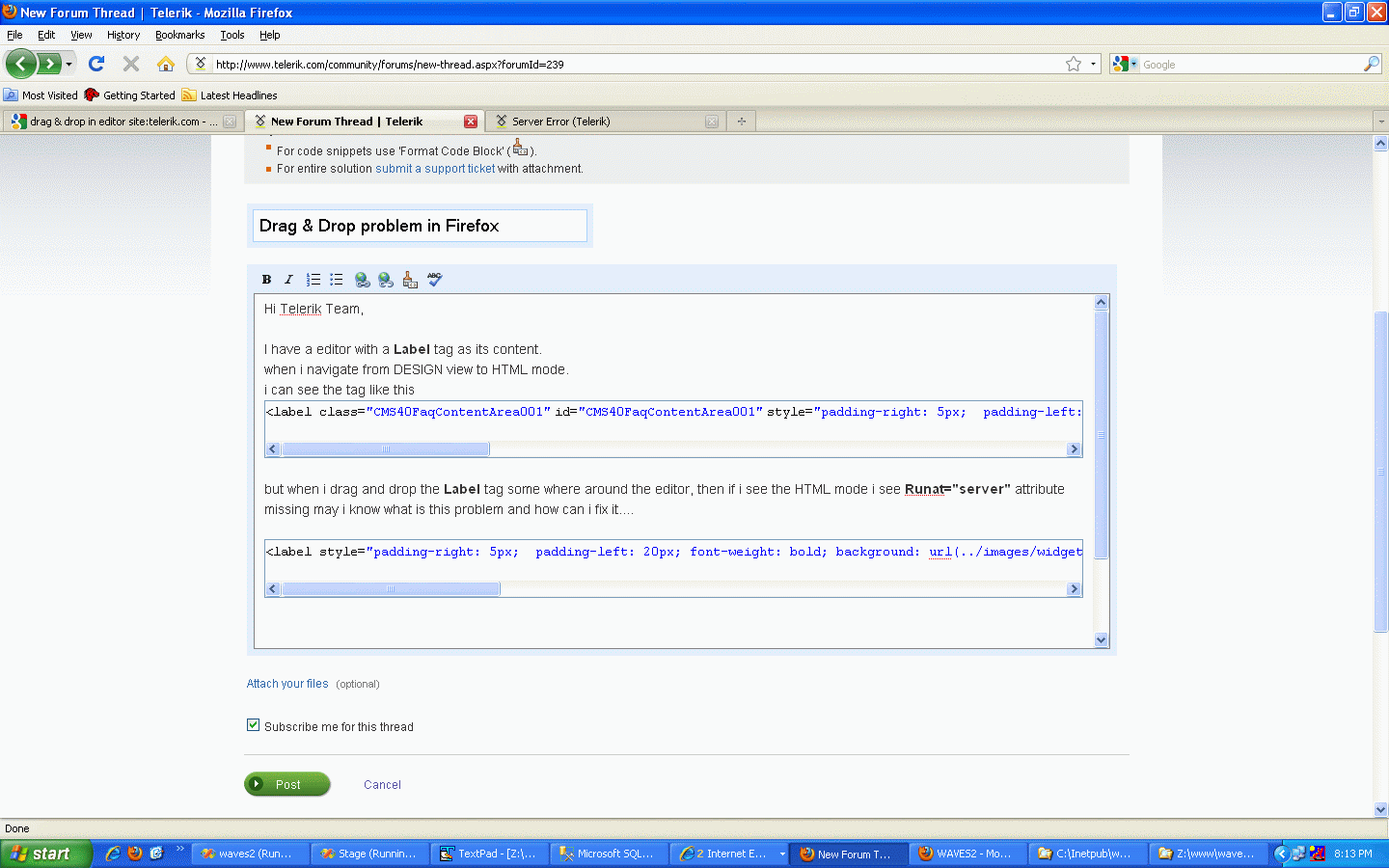
Task: Remove hyperlink with the unlink tool
Action: [386, 280]
